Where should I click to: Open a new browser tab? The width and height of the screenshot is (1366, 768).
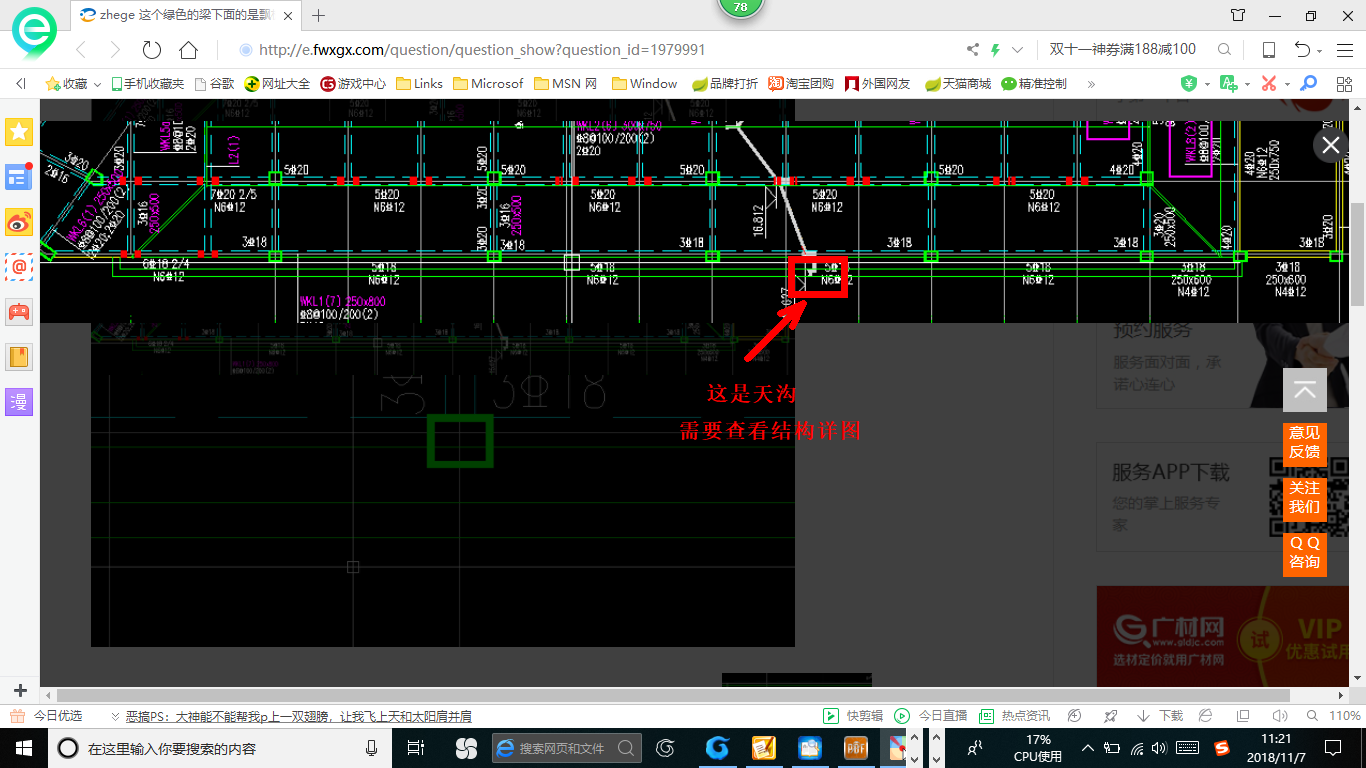(319, 15)
